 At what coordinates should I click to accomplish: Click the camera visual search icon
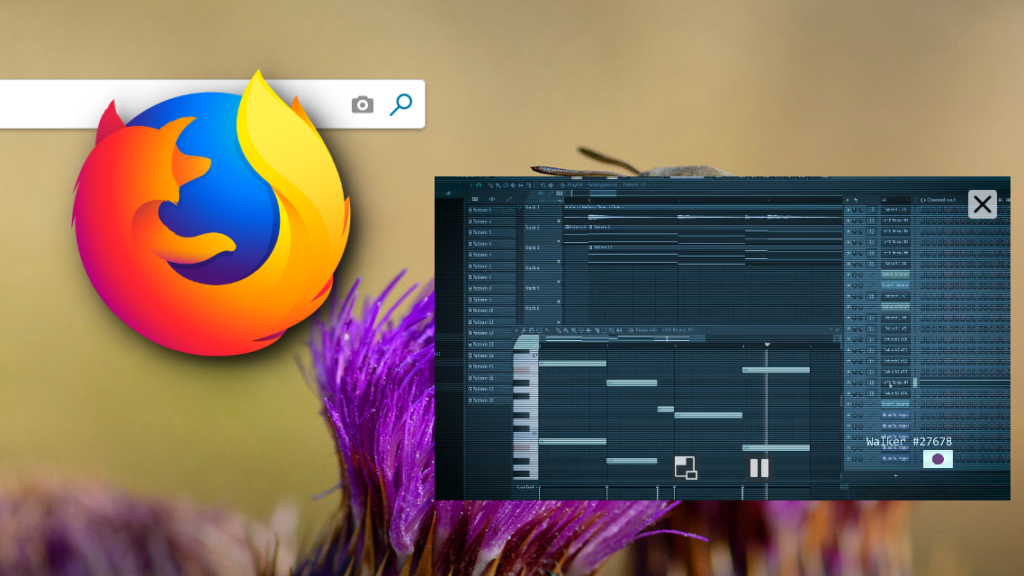pyautogui.click(x=362, y=104)
